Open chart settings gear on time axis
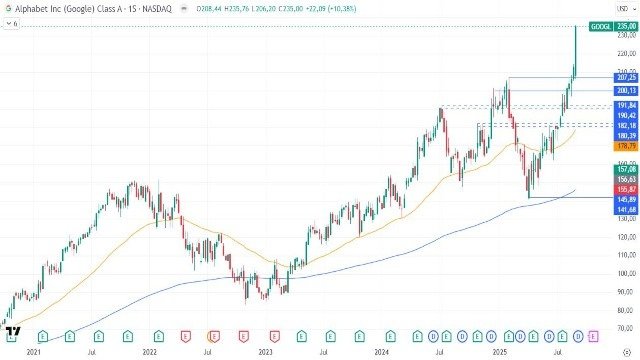This screenshot has height=360, width=640. (627, 351)
